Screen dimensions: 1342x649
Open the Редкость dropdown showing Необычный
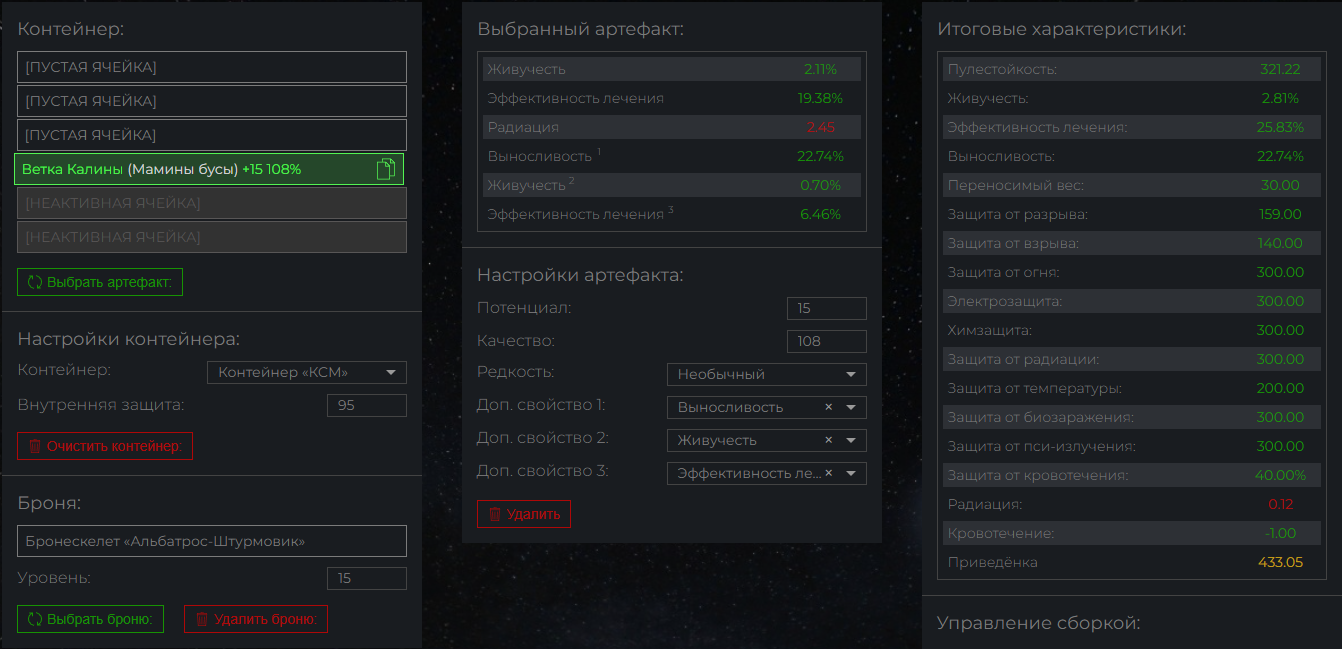[x=766, y=374]
